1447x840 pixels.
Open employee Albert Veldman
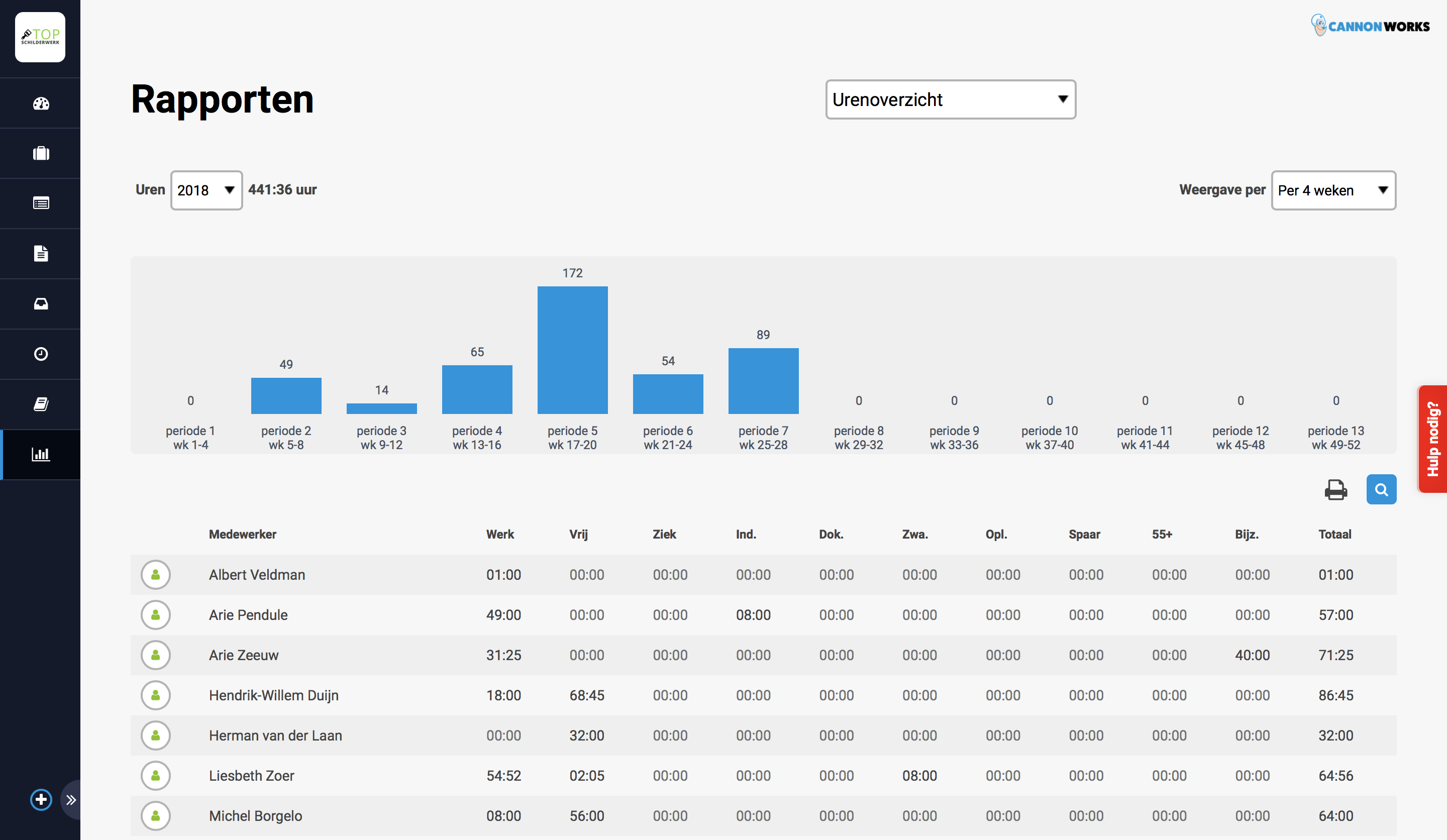click(257, 575)
